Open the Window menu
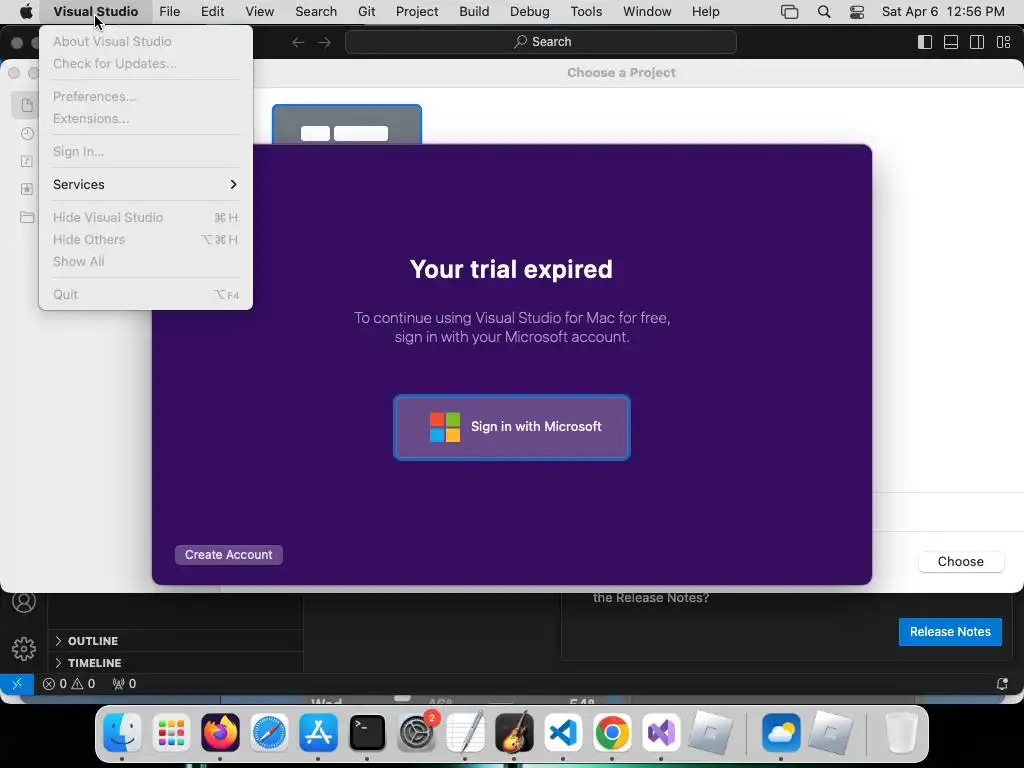Viewport: 1024px width, 768px height. 647,12
